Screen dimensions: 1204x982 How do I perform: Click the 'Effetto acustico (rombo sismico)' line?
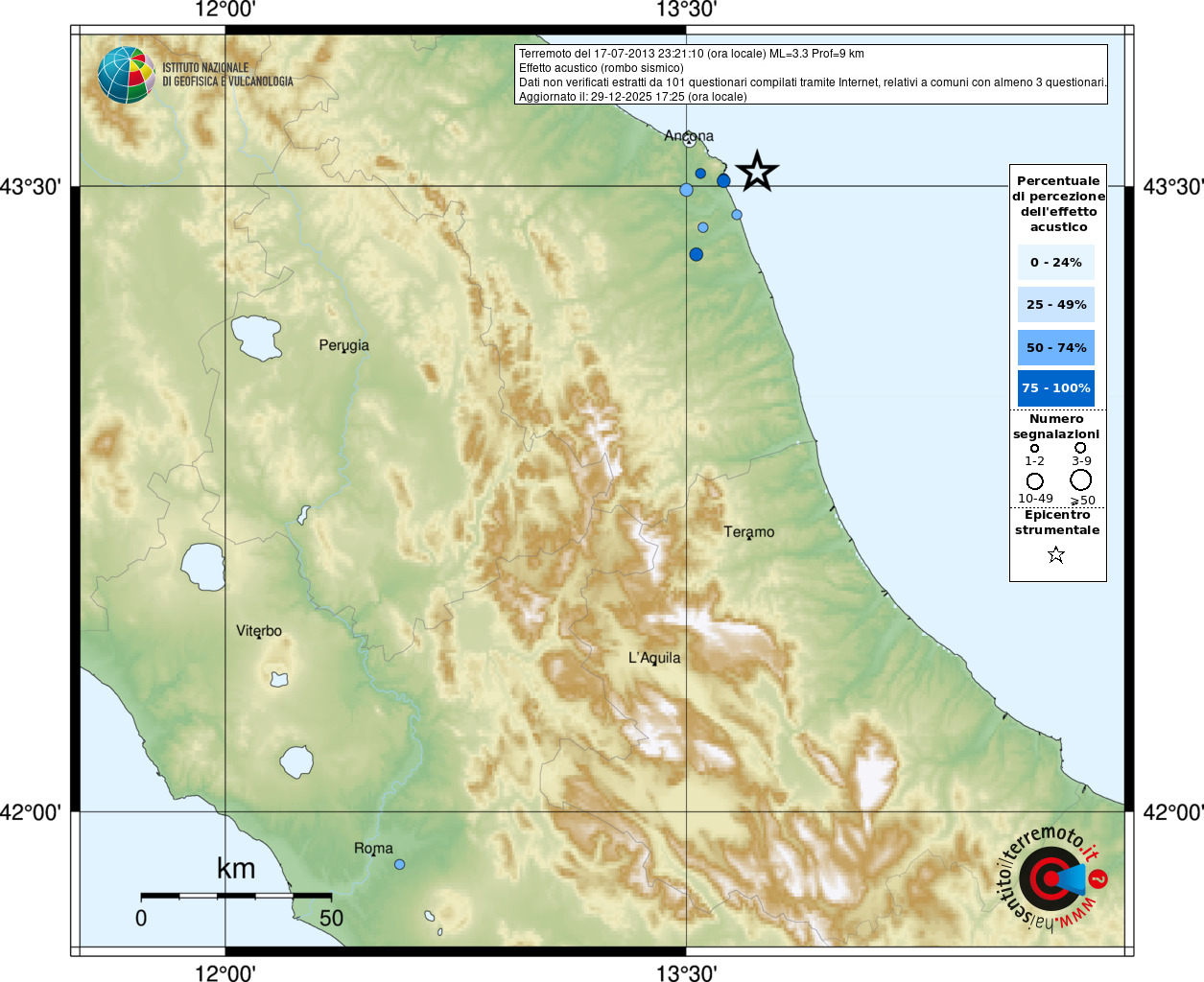click(x=602, y=68)
